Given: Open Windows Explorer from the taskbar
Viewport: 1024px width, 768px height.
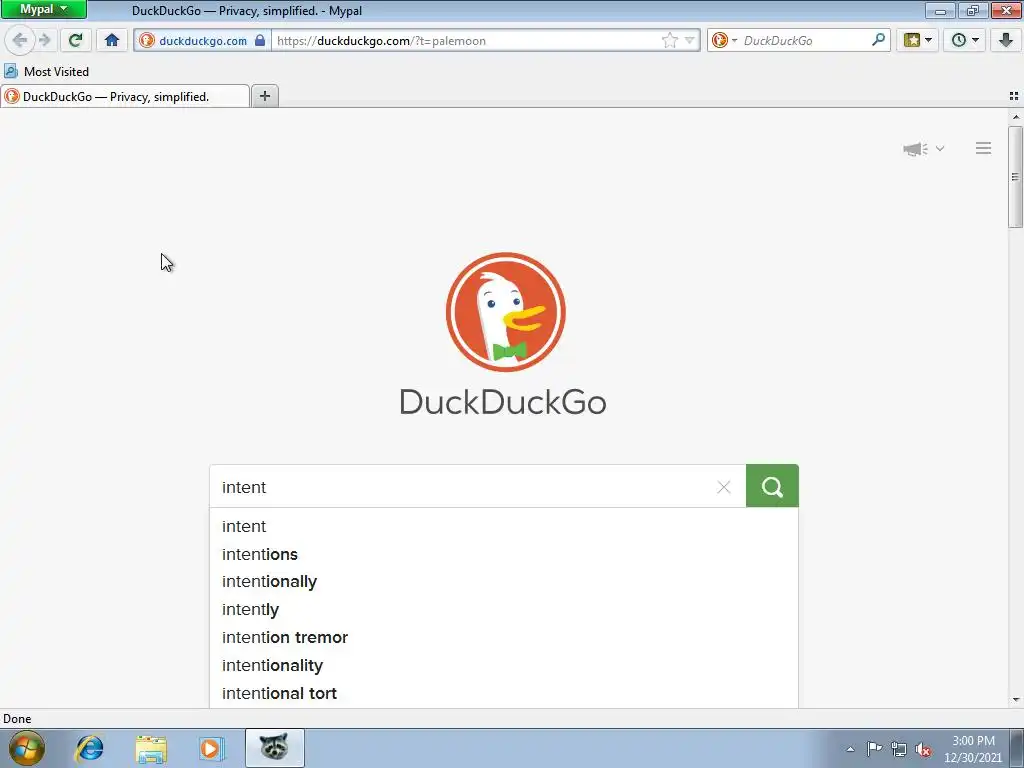Looking at the screenshot, I should pyautogui.click(x=151, y=748).
